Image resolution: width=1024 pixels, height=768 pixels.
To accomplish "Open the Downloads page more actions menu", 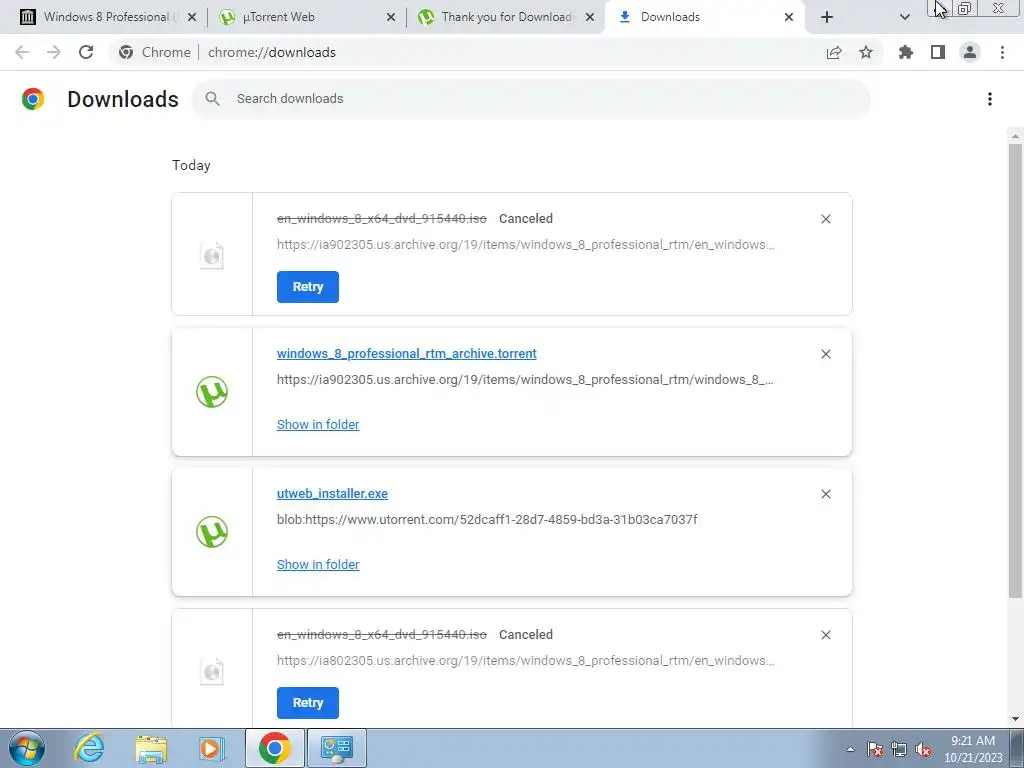I will point(990,99).
